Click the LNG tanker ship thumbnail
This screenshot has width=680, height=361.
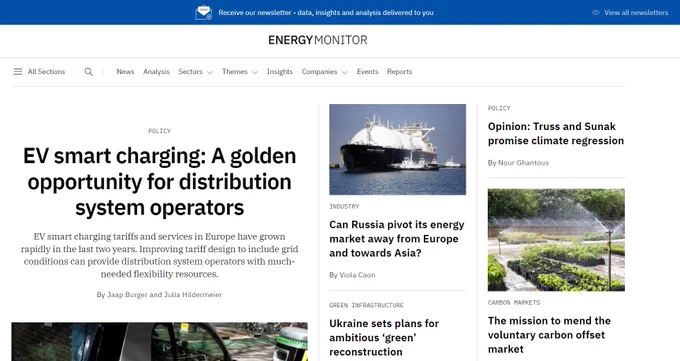point(398,149)
